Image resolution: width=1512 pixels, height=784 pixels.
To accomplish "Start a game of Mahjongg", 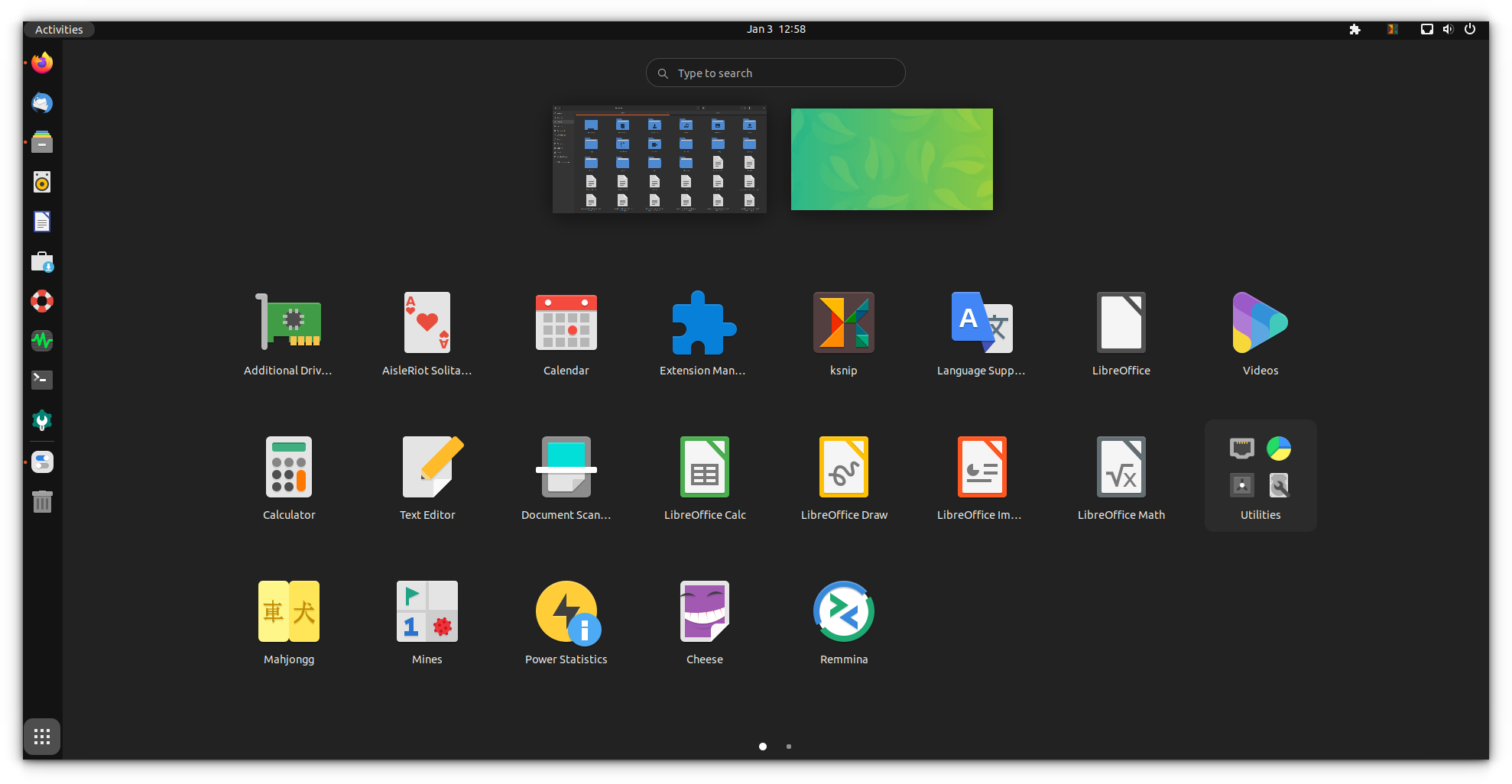I will point(288,611).
